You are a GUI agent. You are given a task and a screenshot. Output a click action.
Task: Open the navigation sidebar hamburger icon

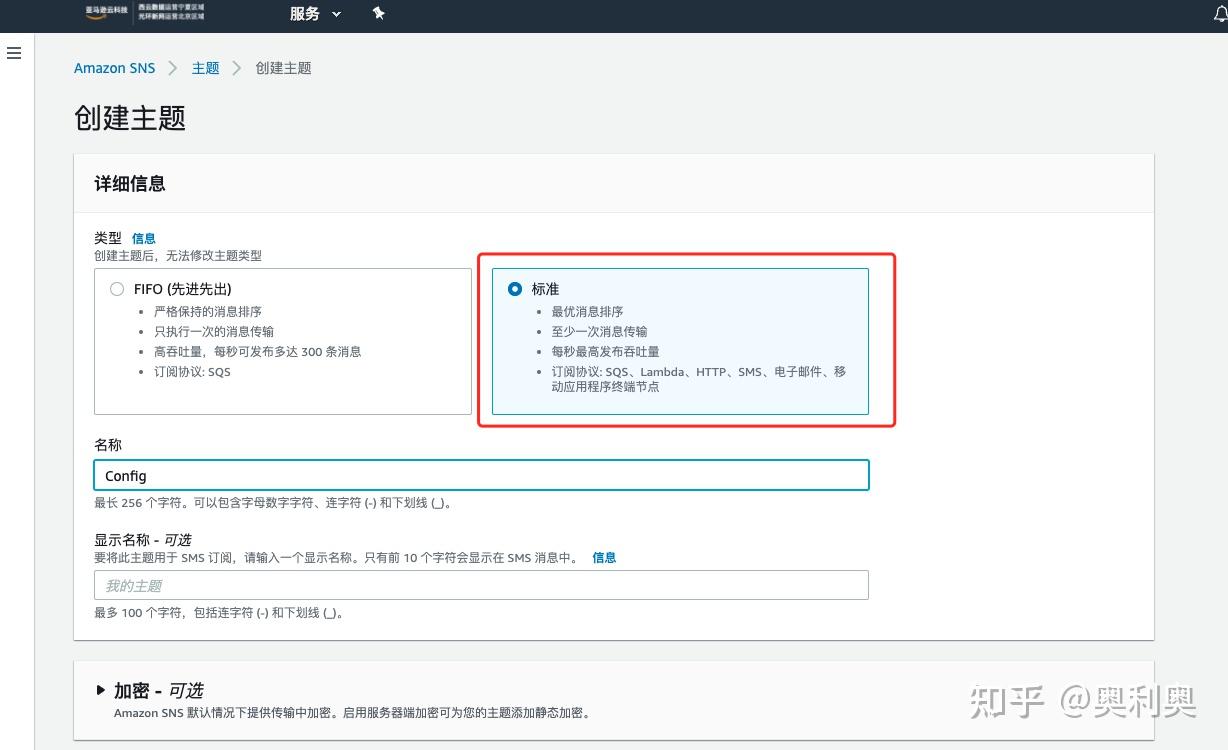[13, 53]
